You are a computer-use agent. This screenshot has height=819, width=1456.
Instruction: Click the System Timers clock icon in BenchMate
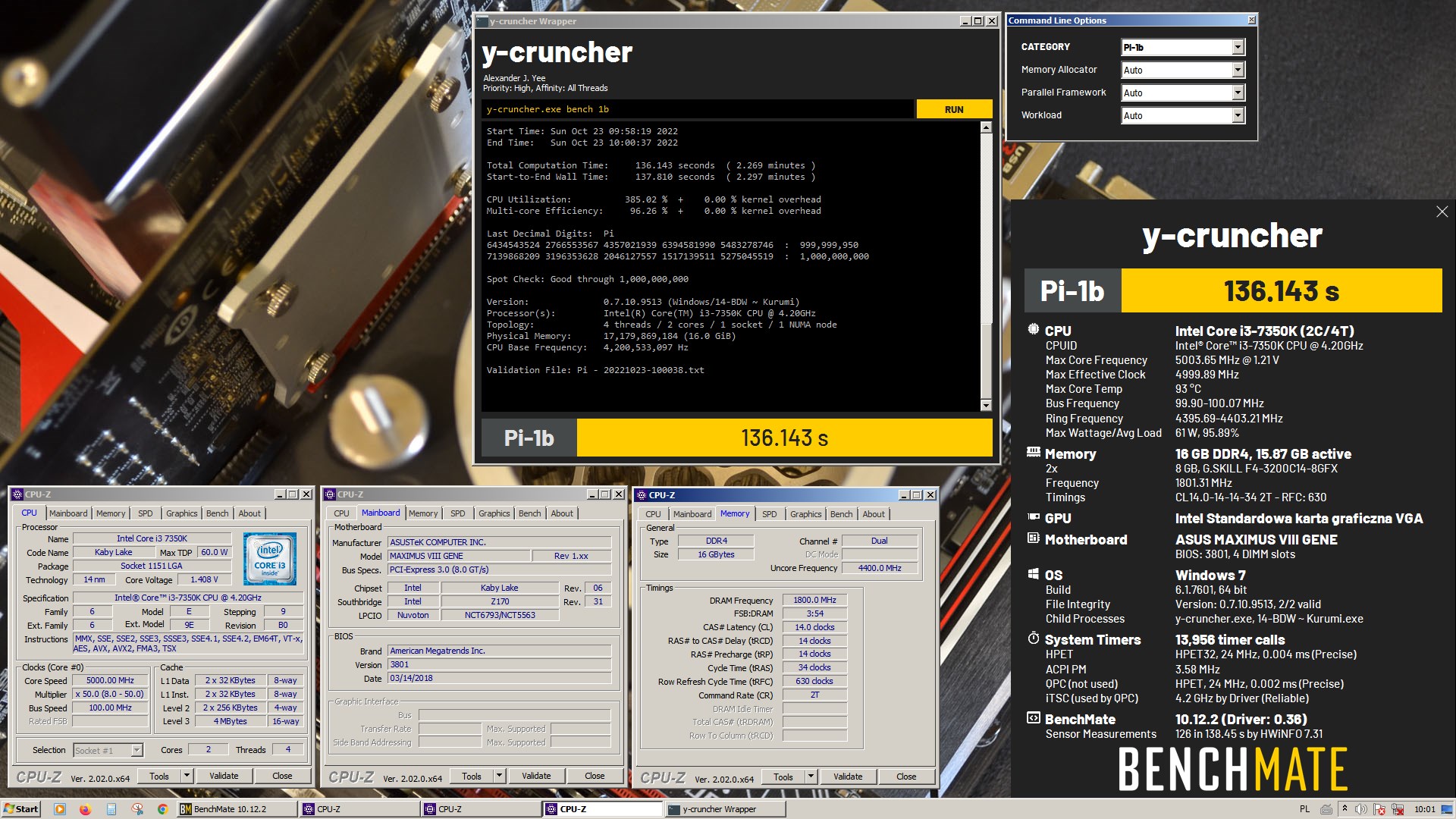coord(1033,639)
